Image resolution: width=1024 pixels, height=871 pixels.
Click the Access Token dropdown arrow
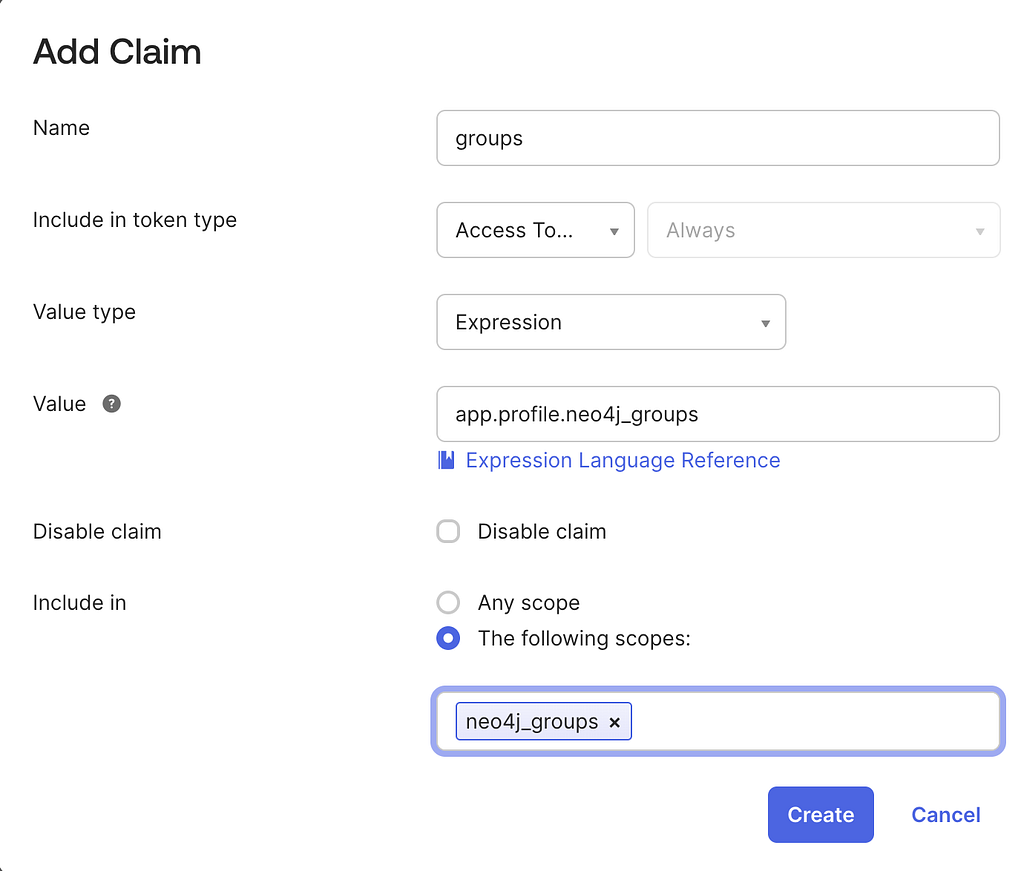tap(614, 231)
